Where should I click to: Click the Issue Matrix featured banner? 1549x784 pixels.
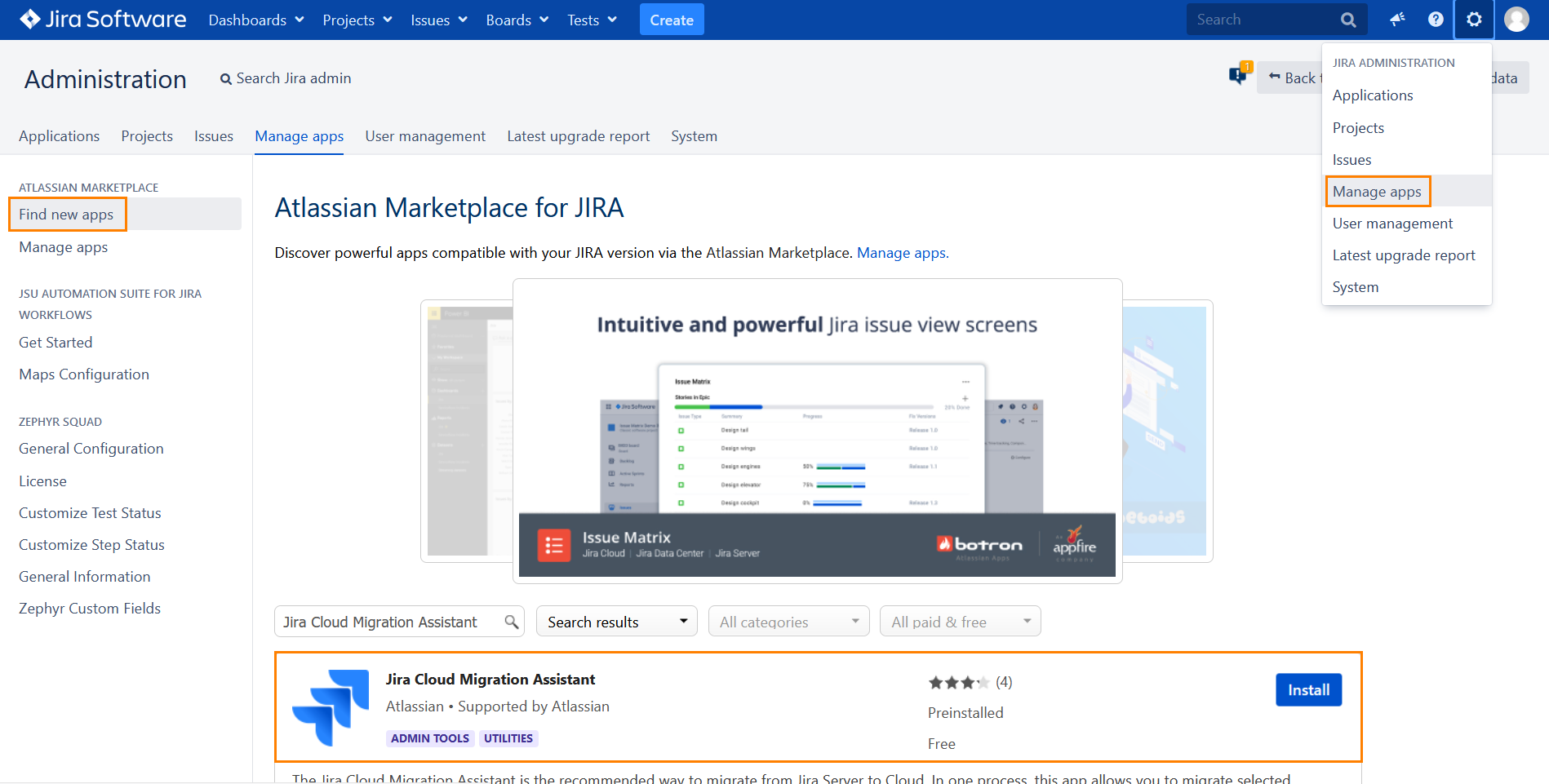click(817, 431)
